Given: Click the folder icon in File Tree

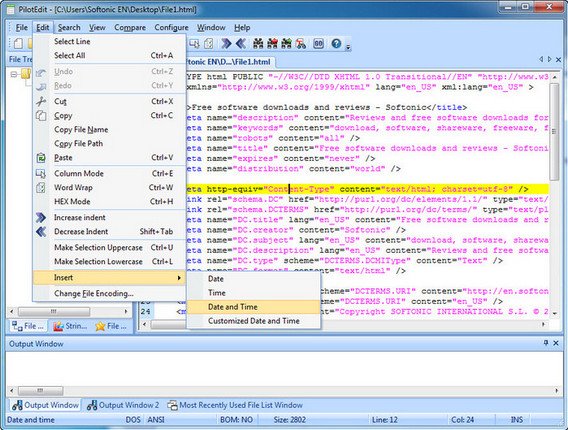Looking at the screenshot, I should [x=26, y=74].
